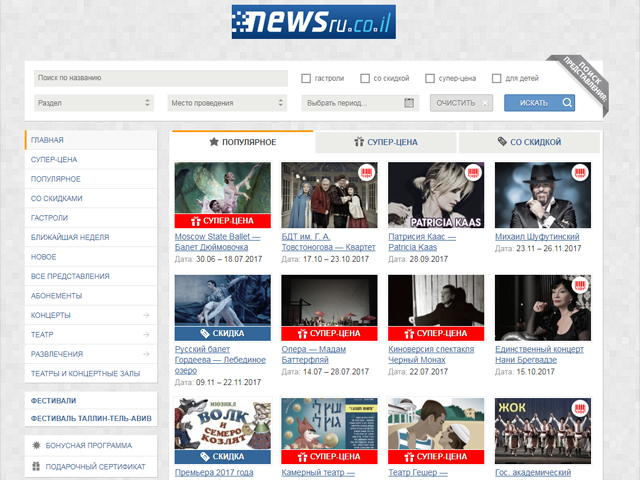Click the magnifier icon on ИСКАТЬ button
This screenshot has height=480, width=640.
coord(567,102)
